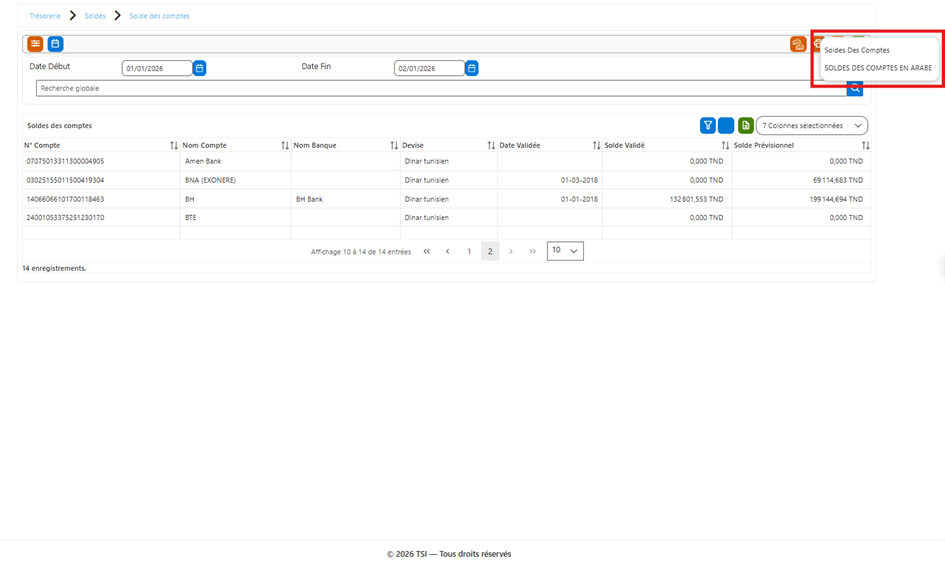Click the blue table filter funnel icon
This screenshot has width=945, height=565.
(708, 125)
